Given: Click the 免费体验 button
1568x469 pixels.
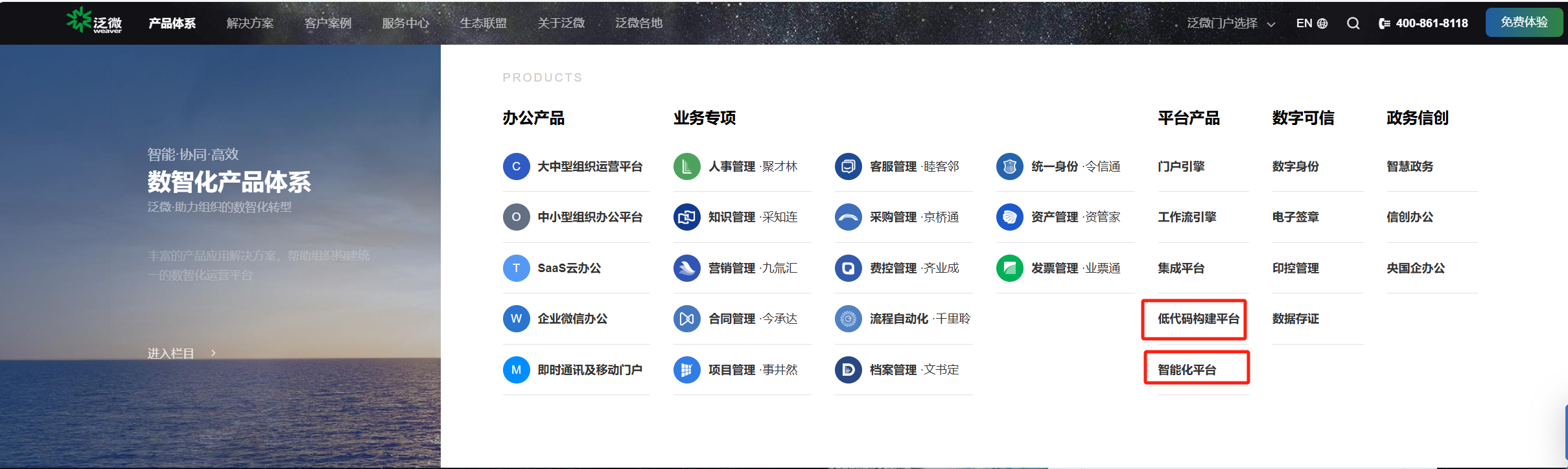Looking at the screenshot, I should click(x=1524, y=22).
